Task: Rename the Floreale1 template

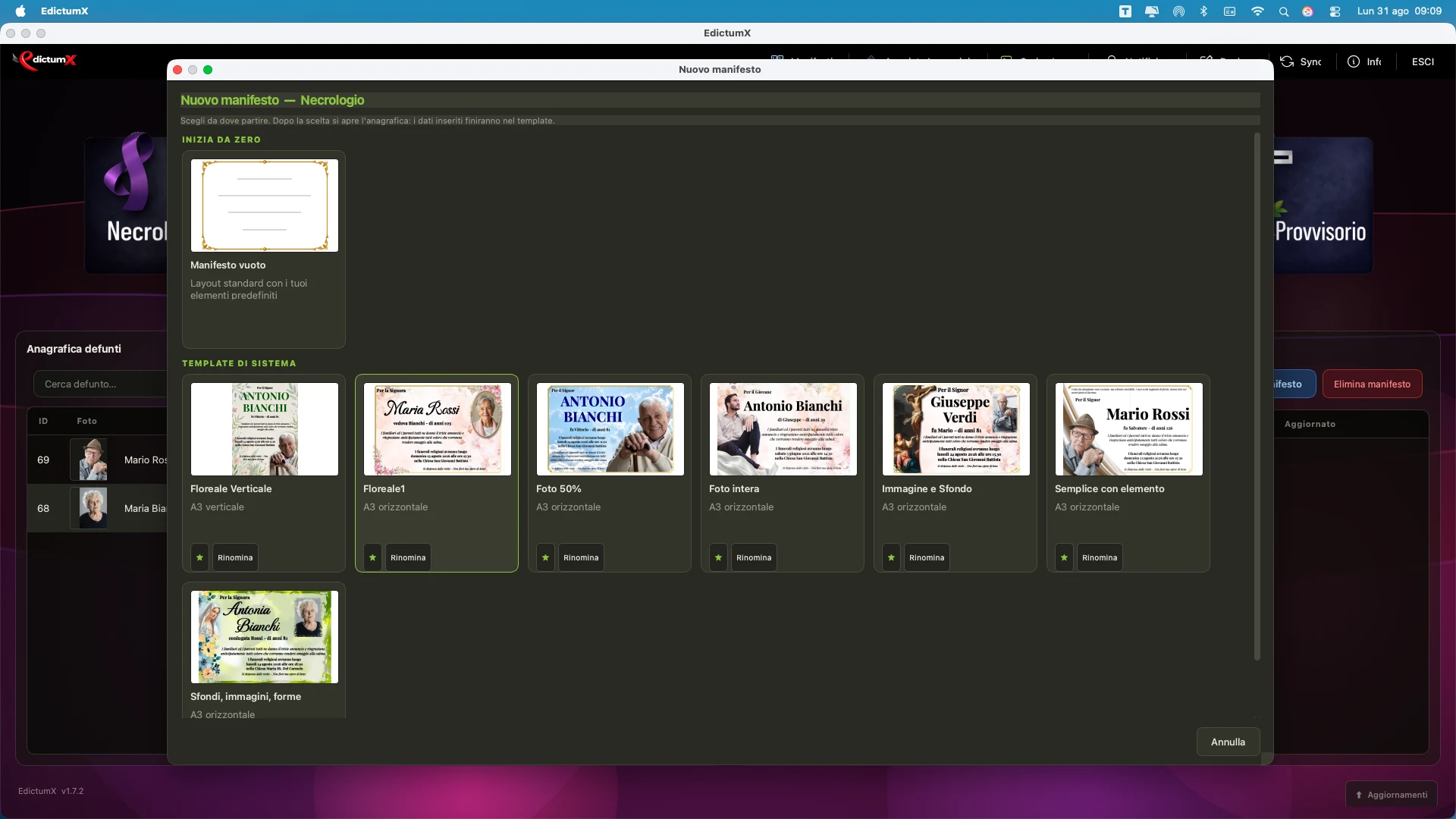Action: [x=408, y=557]
